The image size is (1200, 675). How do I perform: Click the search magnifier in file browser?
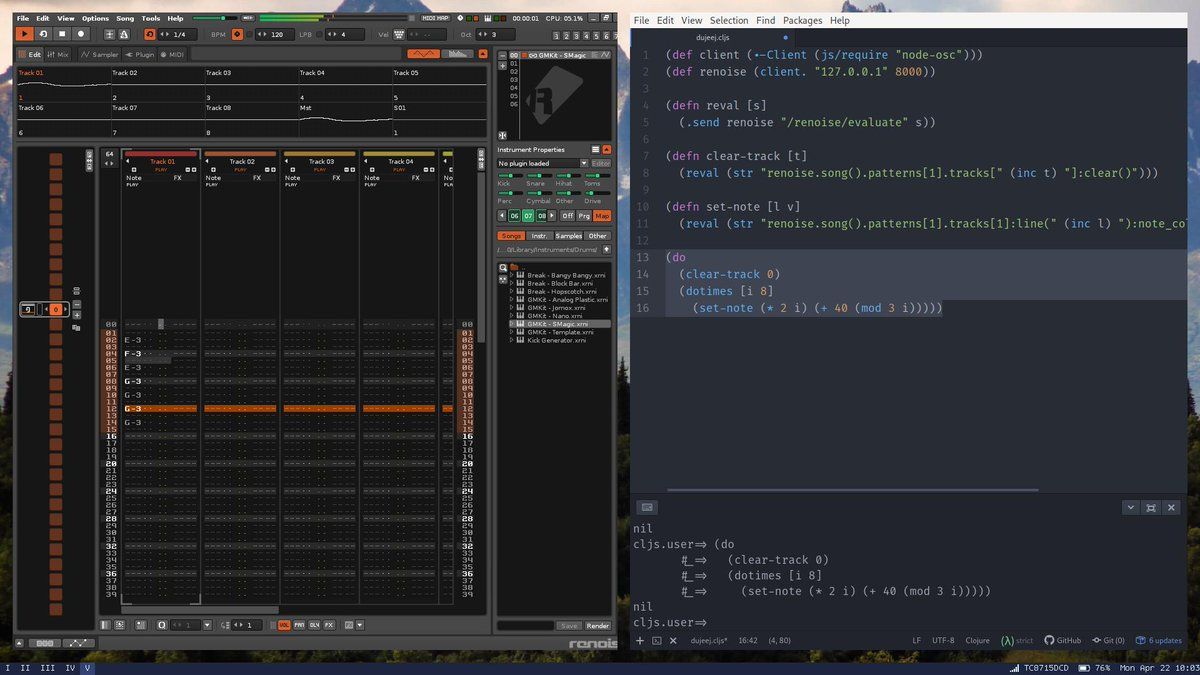502,266
